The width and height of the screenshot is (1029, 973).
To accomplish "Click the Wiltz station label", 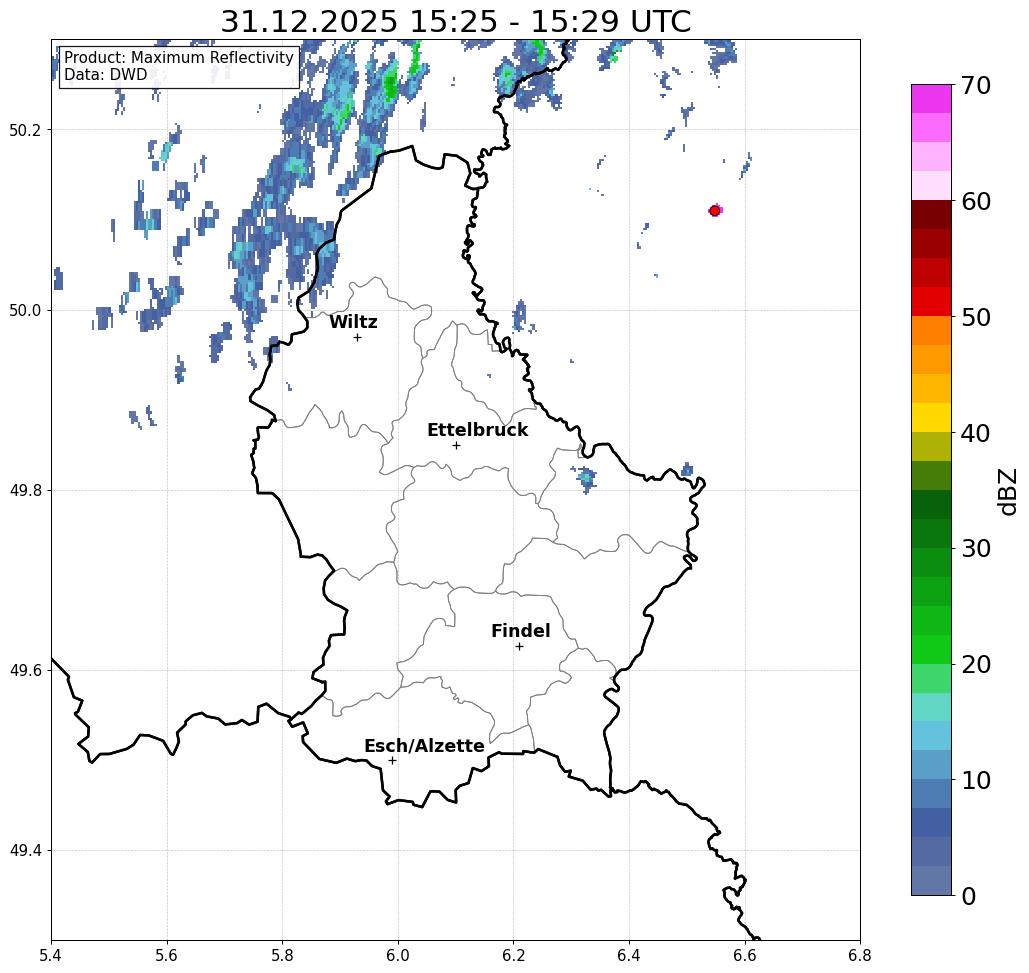I will tap(353, 322).
